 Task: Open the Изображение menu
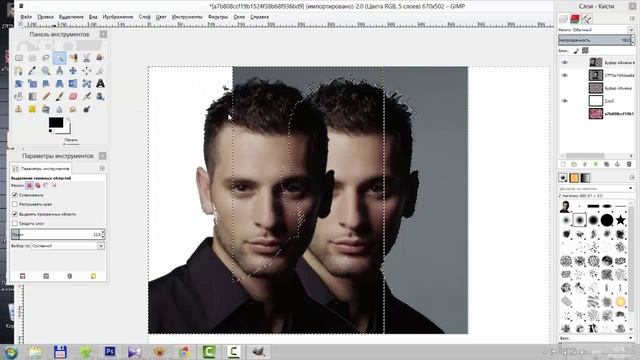[x=118, y=17]
